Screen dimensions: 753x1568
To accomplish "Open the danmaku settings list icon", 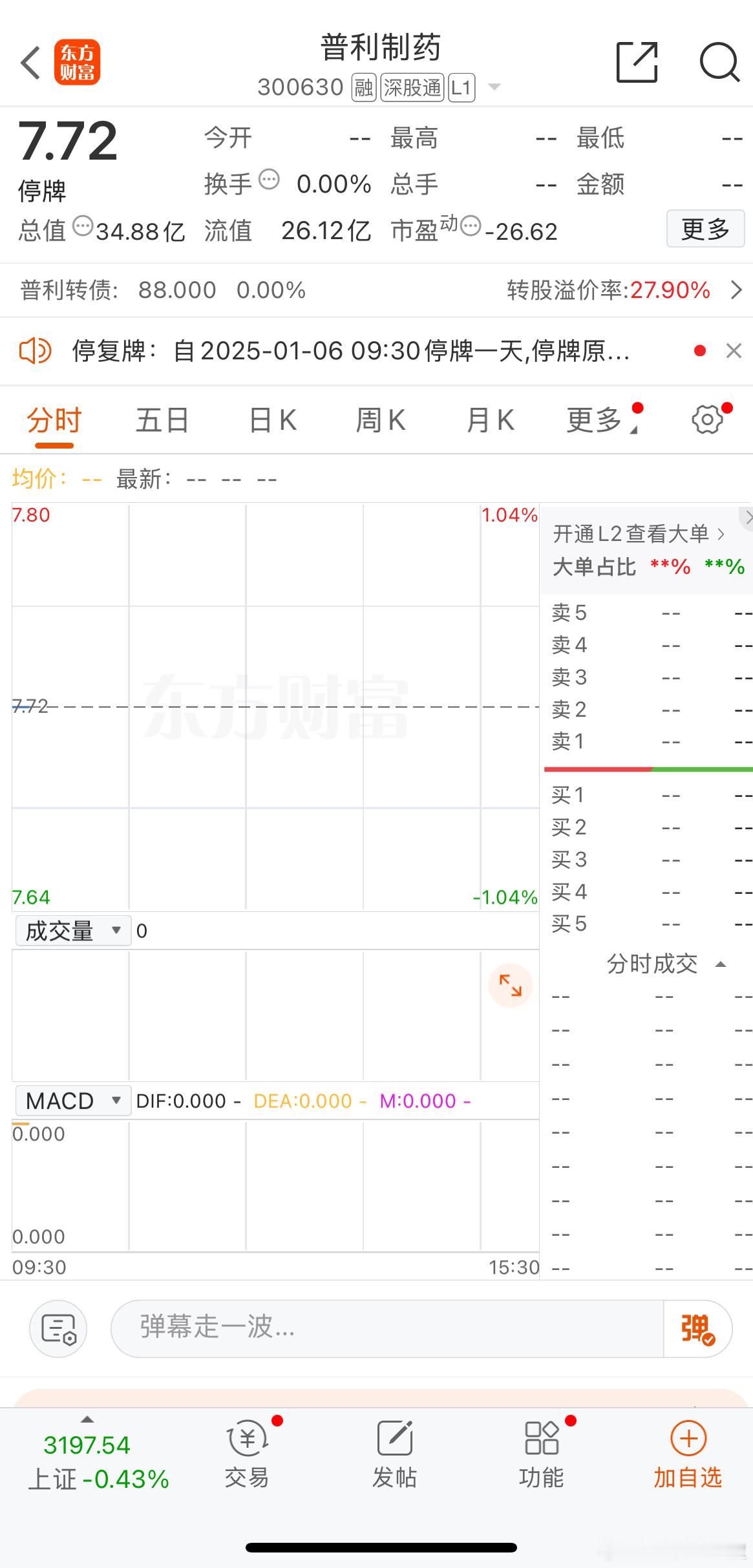I will coord(58,1329).
